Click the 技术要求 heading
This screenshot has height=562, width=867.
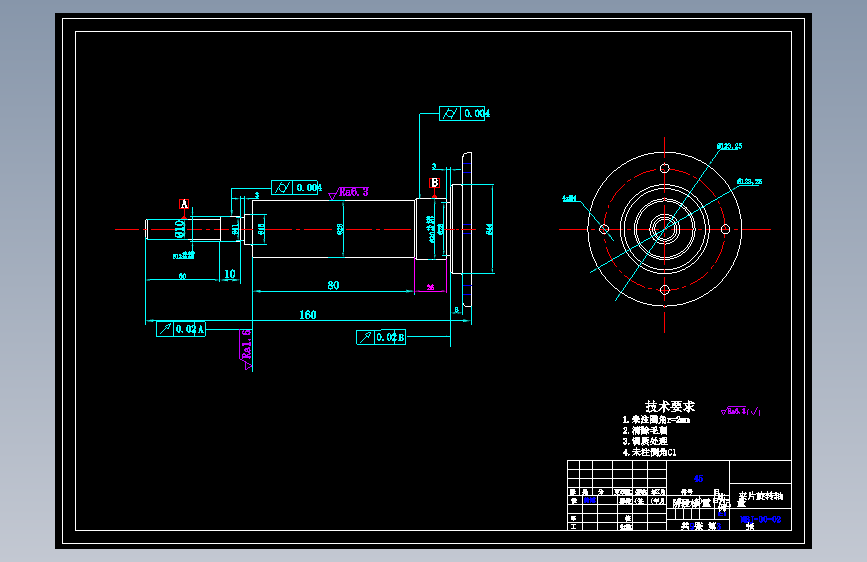click(x=670, y=407)
